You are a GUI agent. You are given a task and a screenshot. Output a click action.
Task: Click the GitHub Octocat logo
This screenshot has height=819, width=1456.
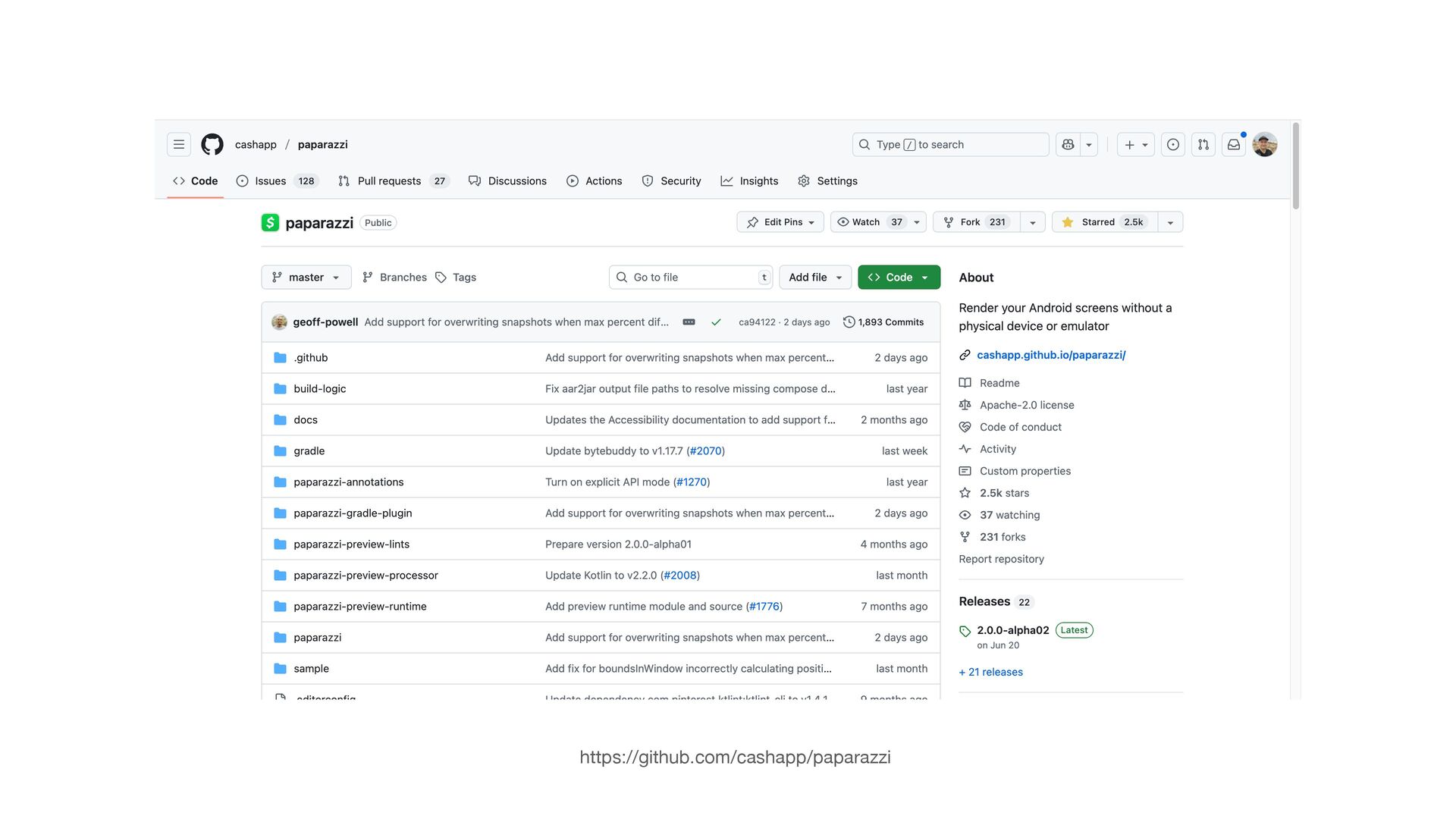click(212, 144)
